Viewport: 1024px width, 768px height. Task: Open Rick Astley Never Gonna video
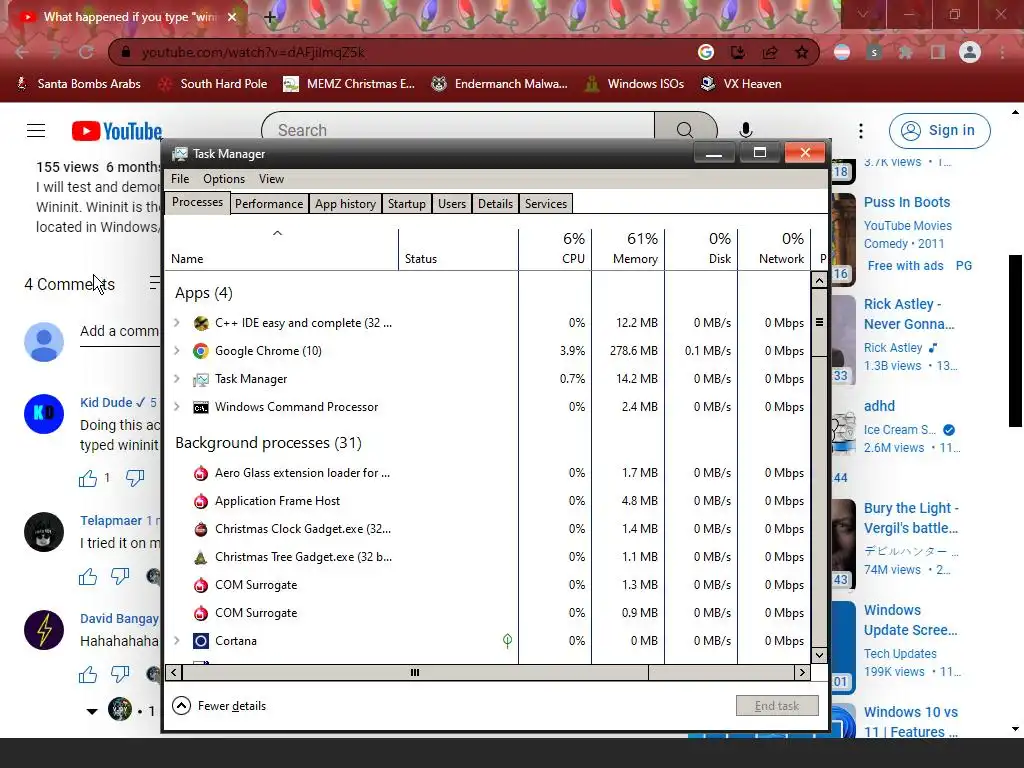pyautogui.click(x=908, y=314)
